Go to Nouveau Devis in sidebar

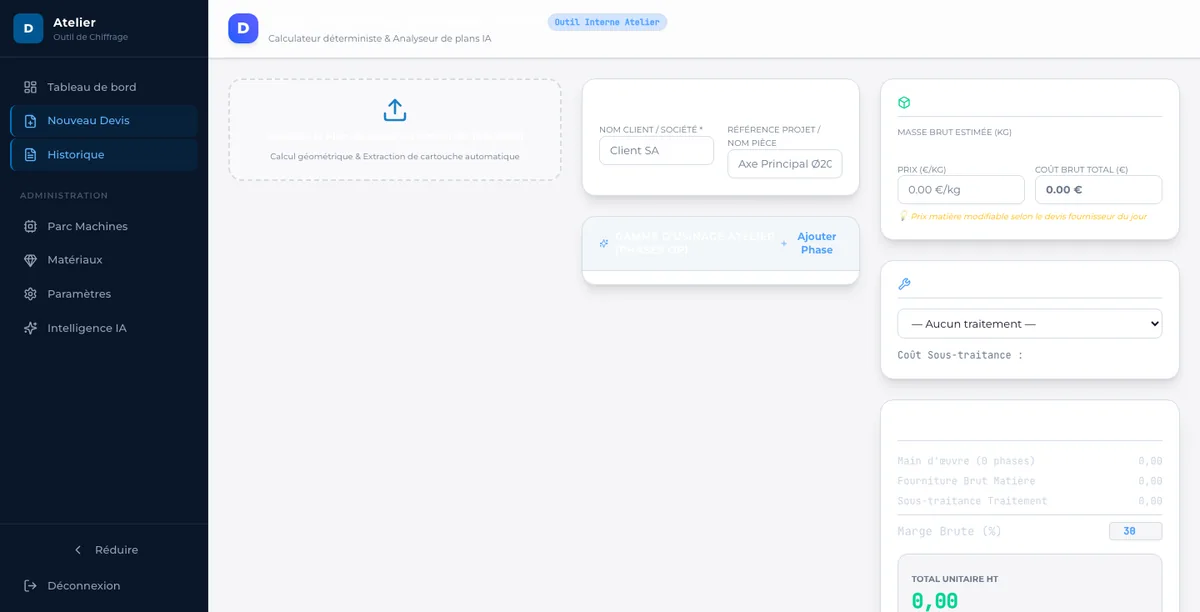(x=104, y=121)
